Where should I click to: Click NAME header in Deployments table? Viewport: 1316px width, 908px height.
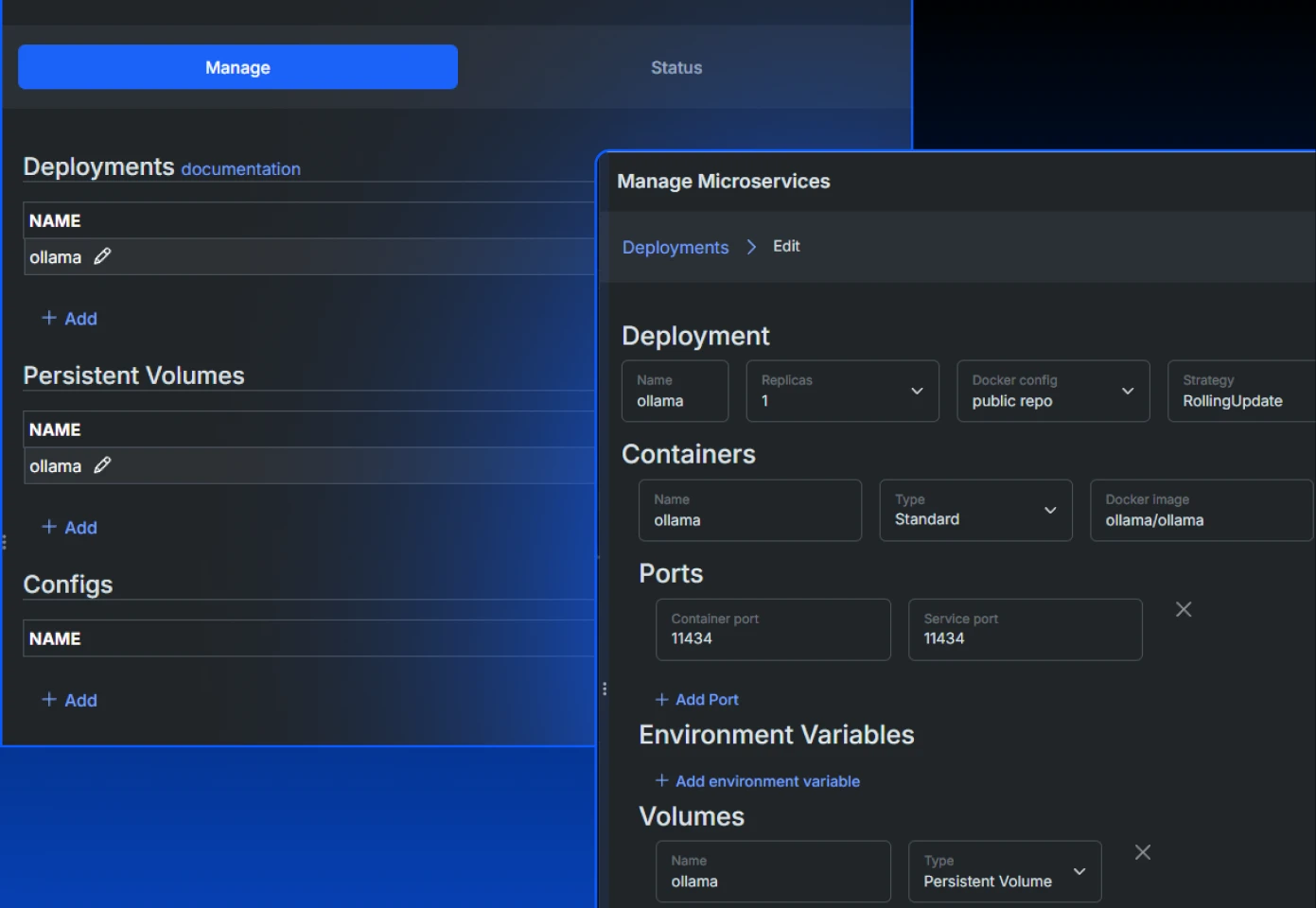coord(55,220)
